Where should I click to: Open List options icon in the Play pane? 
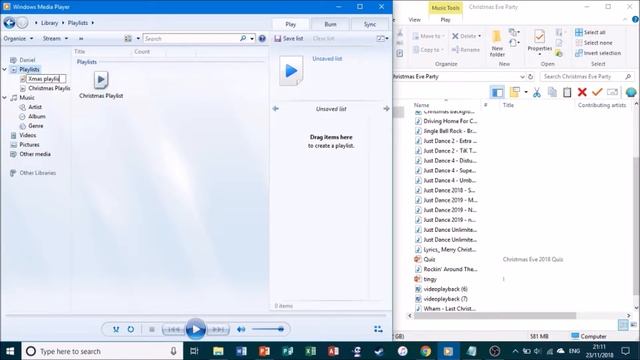(380, 38)
